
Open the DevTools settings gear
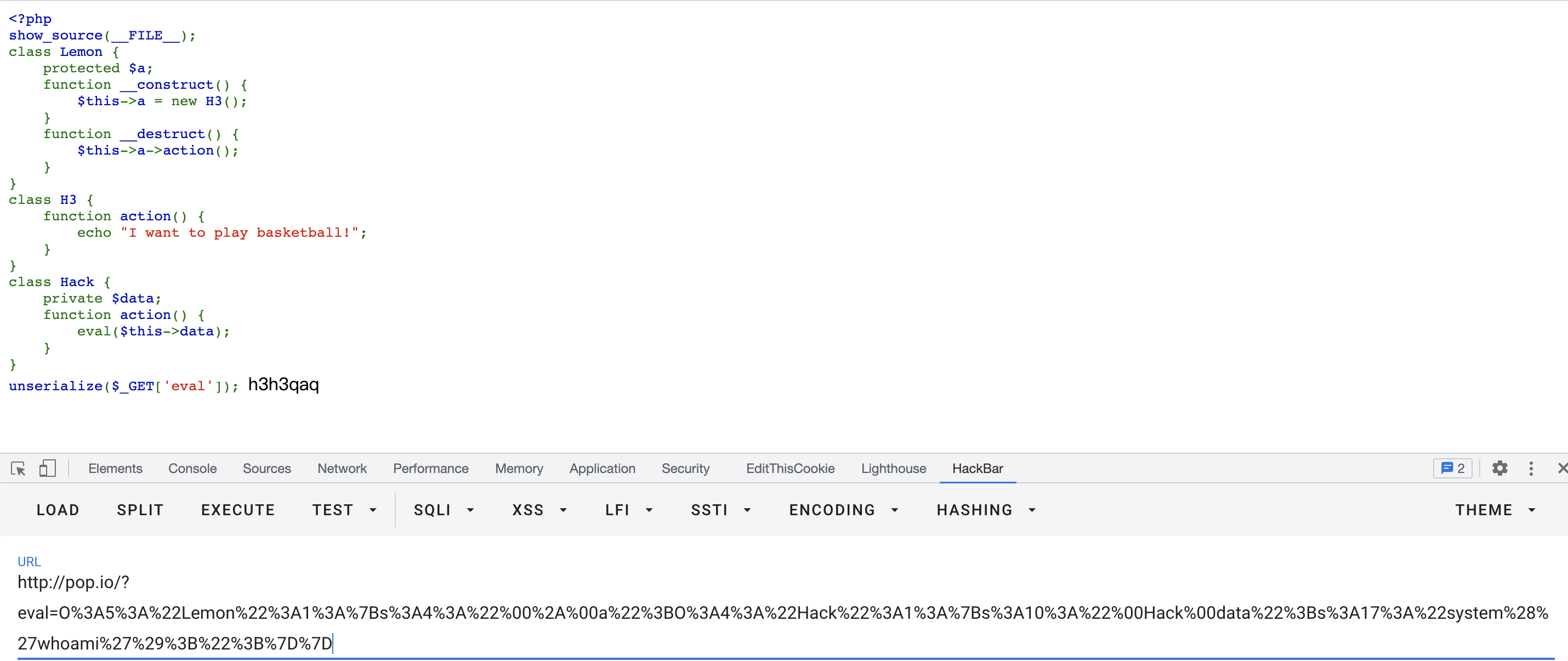[1500, 468]
